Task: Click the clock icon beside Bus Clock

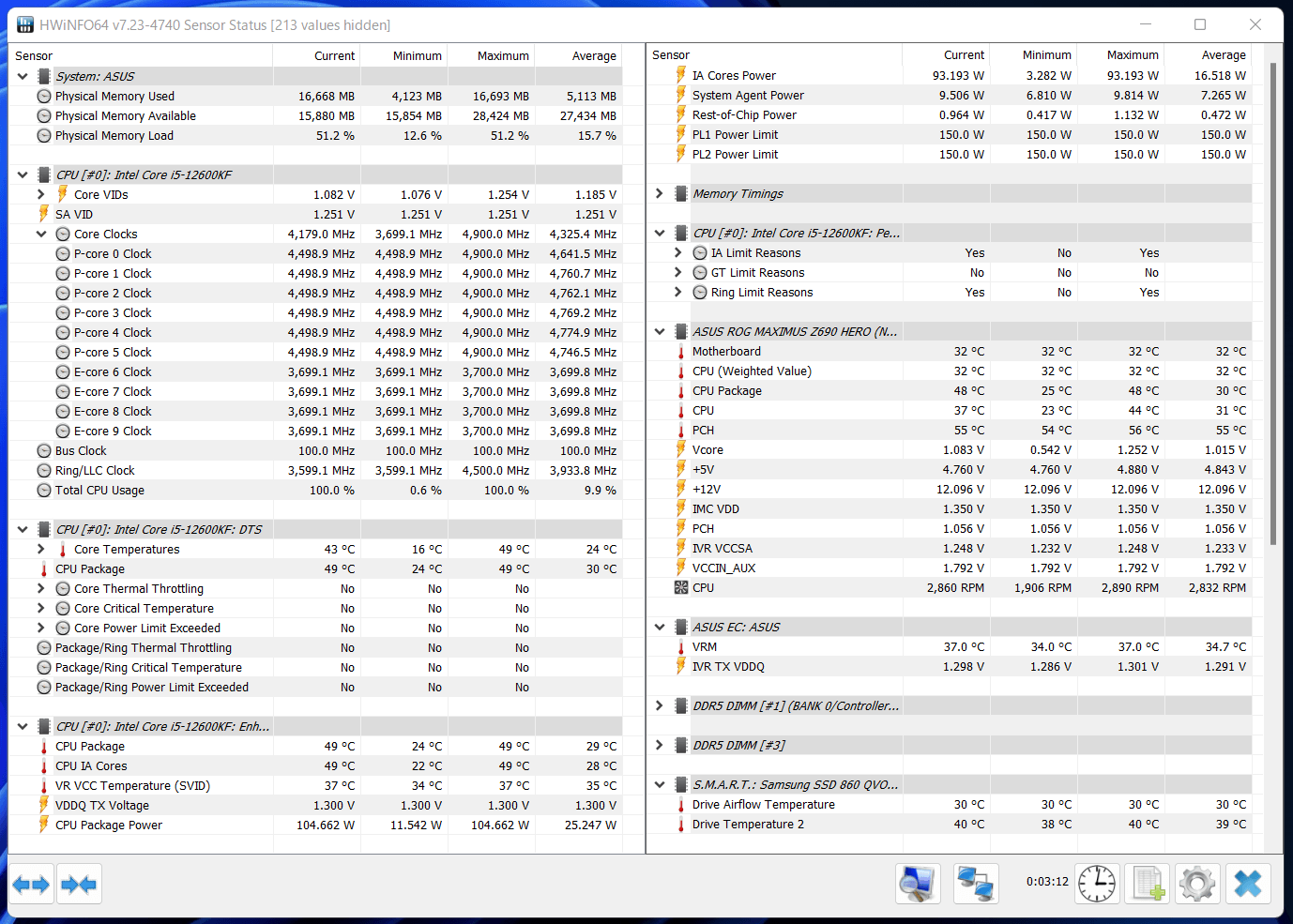Action: pos(43,451)
